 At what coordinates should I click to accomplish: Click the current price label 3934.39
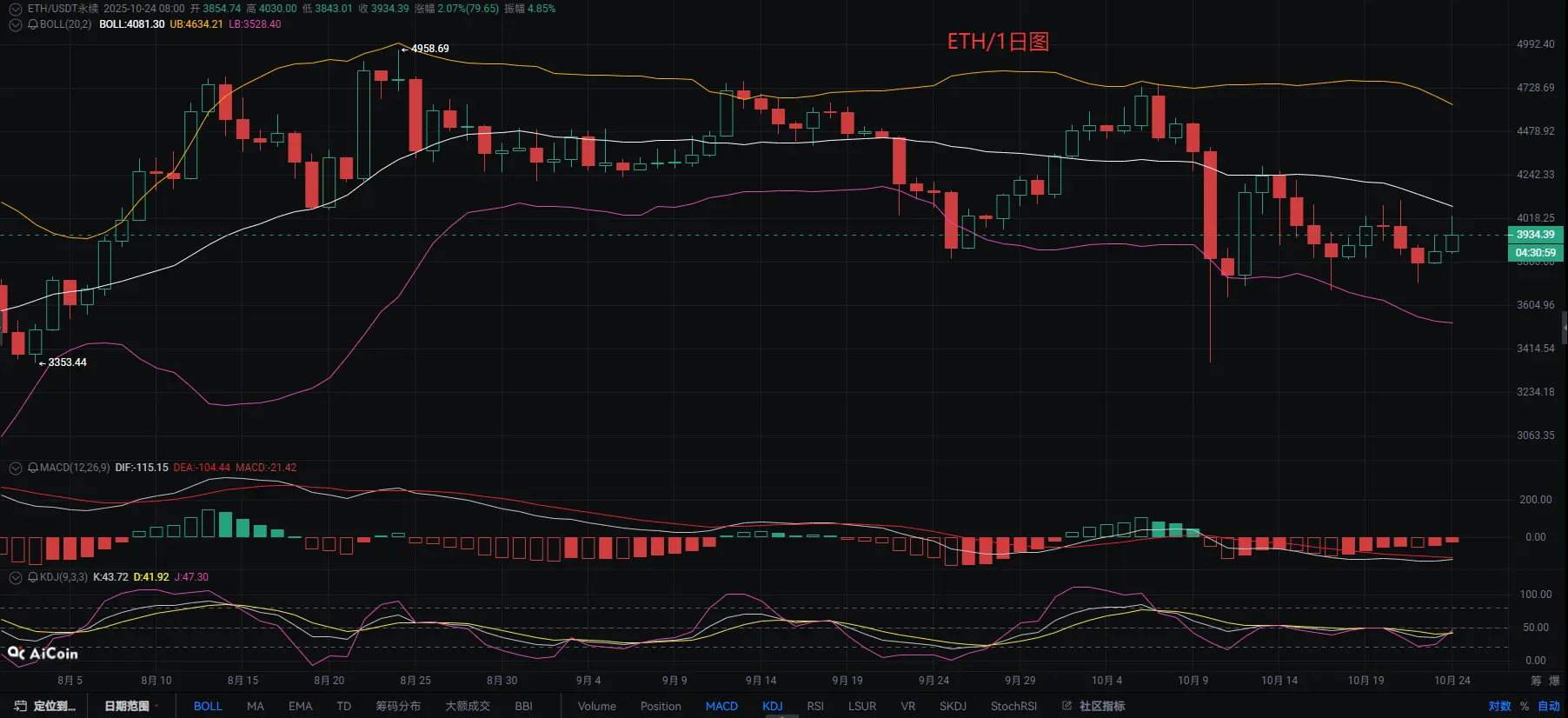point(1535,235)
